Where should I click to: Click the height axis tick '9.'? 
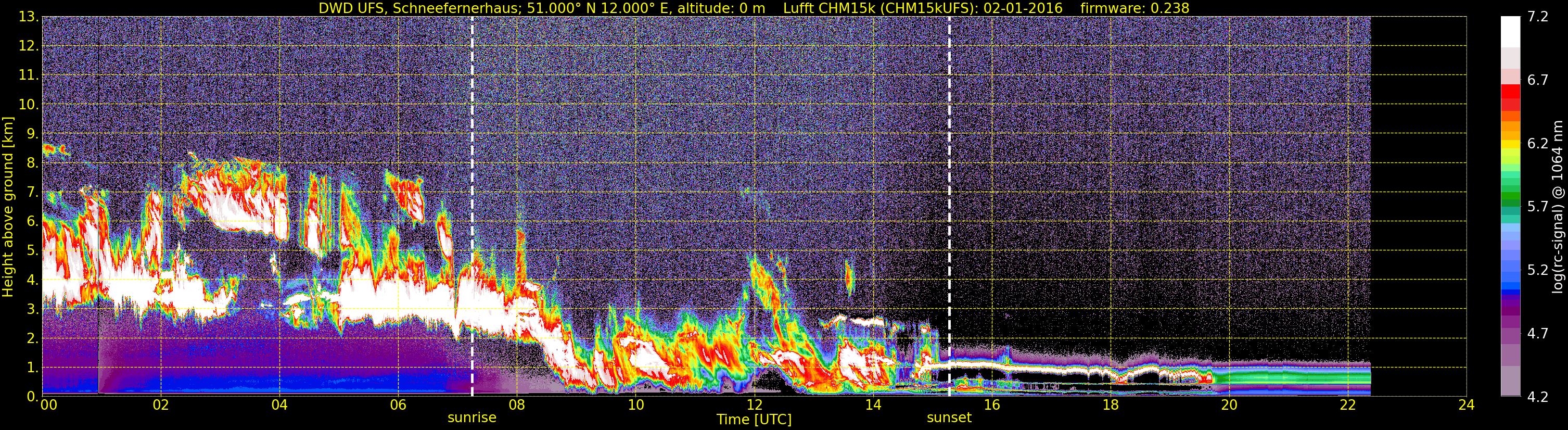[32, 134]
